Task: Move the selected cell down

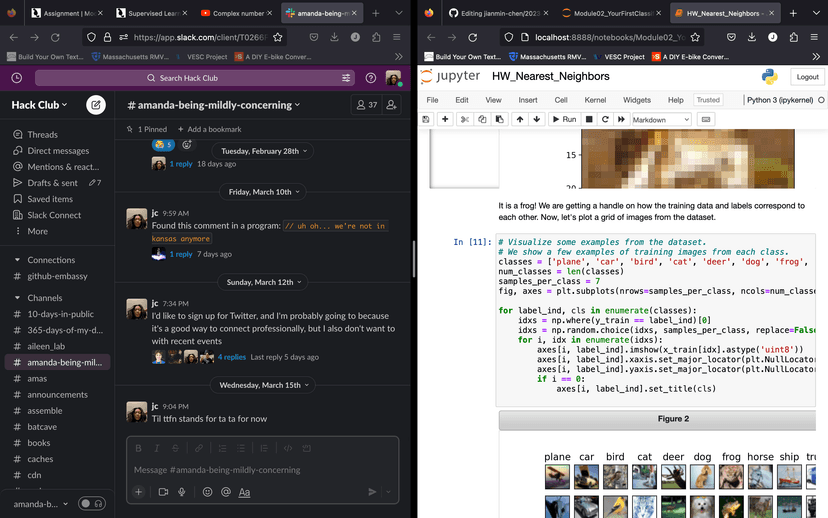Action: click(537, 119)
